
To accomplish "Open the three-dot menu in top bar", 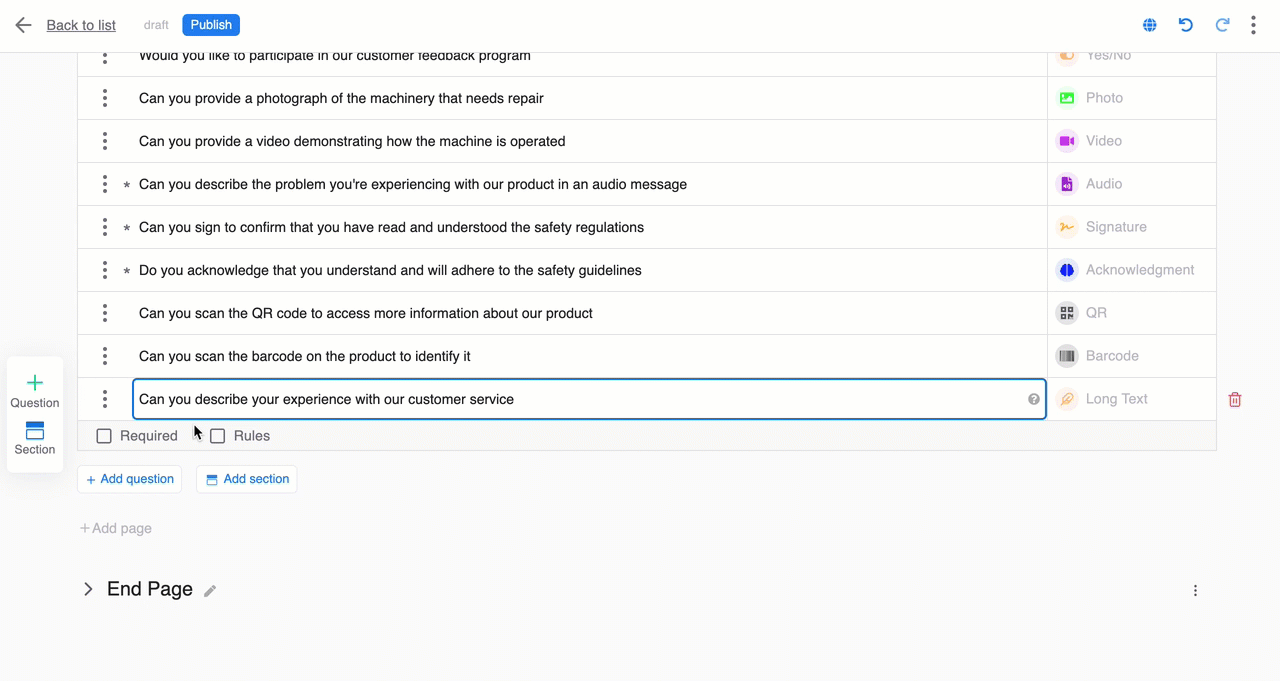I will [x=1253, y=25].
